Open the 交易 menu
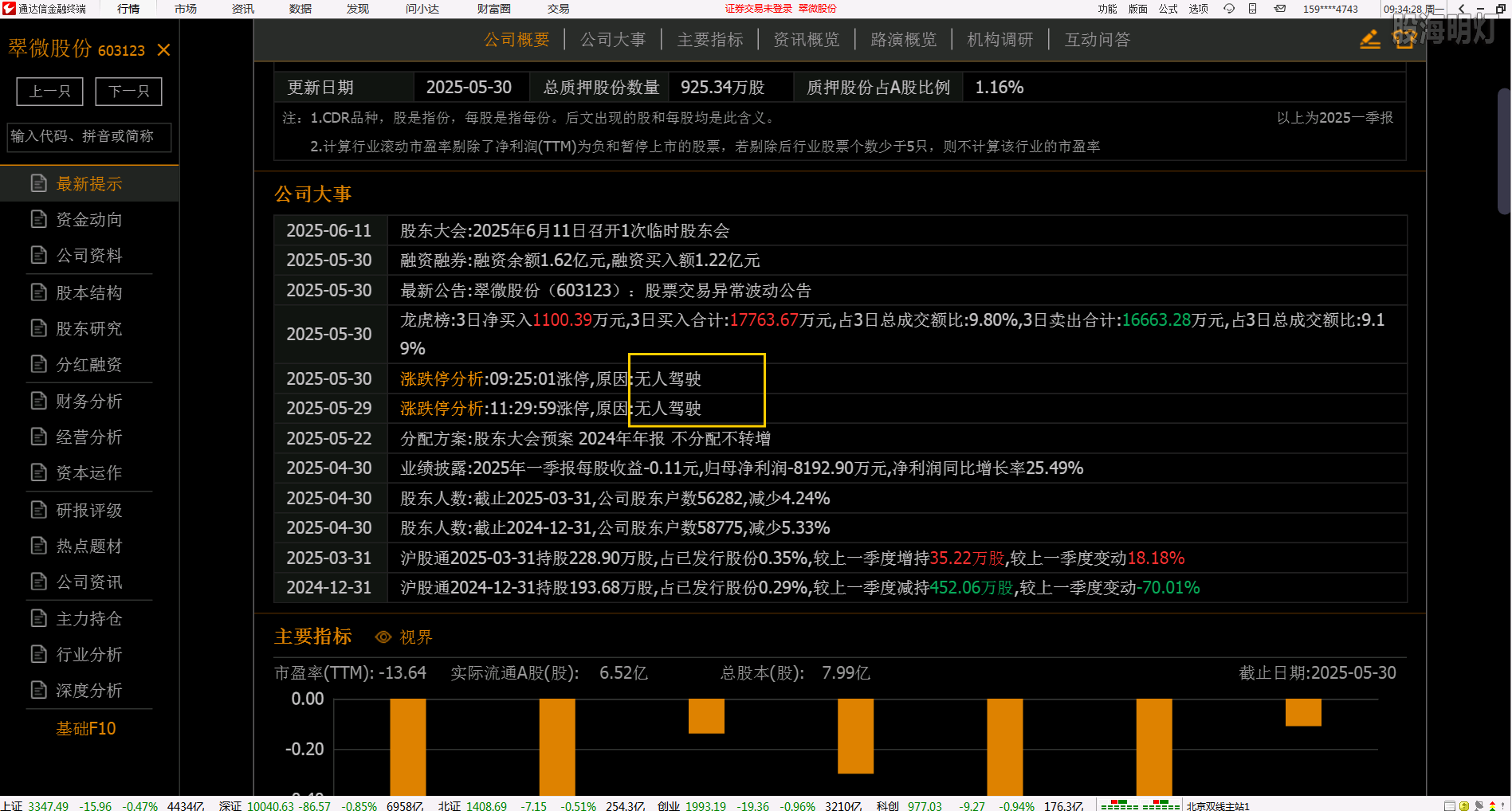Image resolution: width=1512 pixels, height=811 pixels. click(x=559, y=9)
